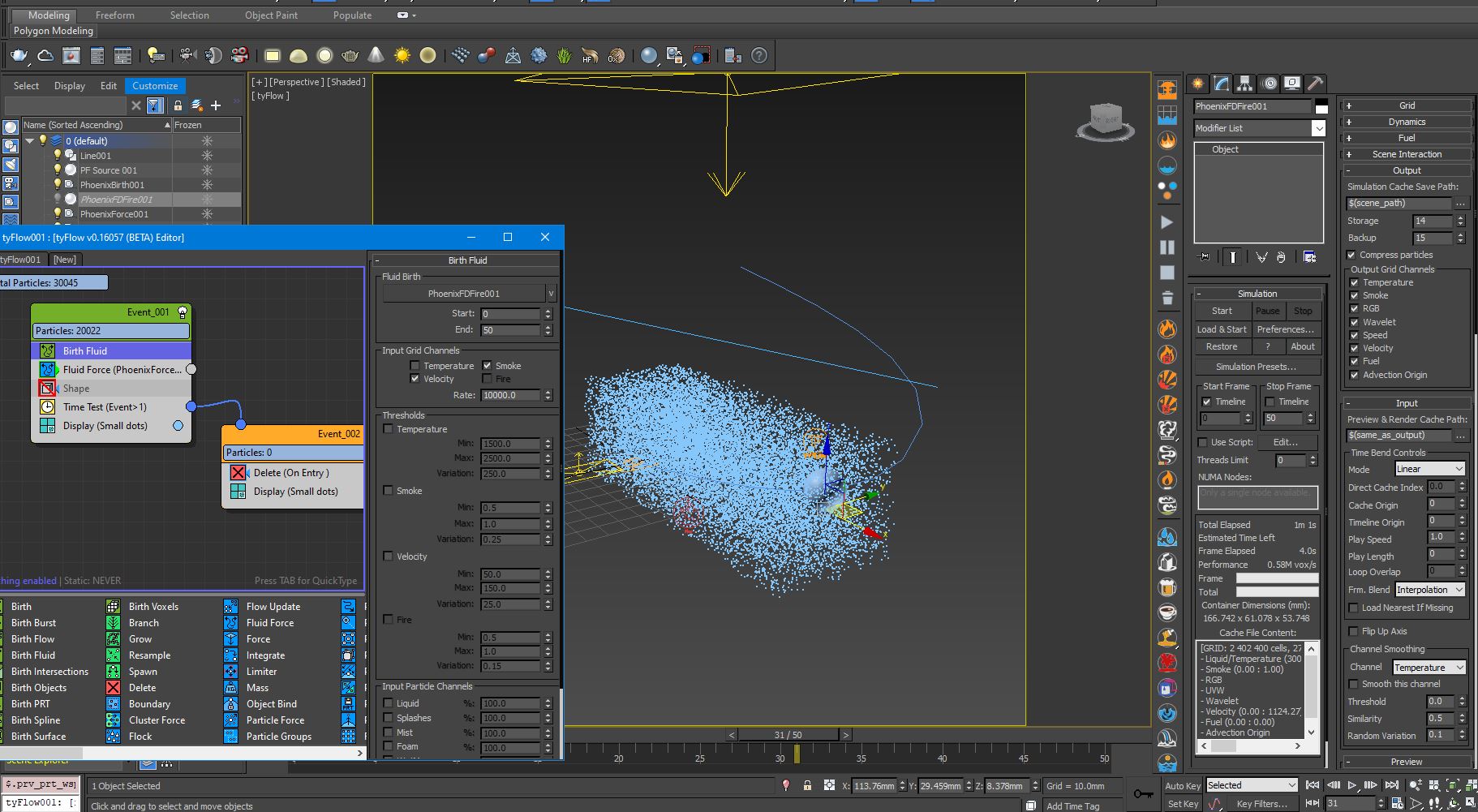The image size is (1478, 812).
Task: Click the object color swatch beside PhoenixFDFire001
Action: 1321,106
